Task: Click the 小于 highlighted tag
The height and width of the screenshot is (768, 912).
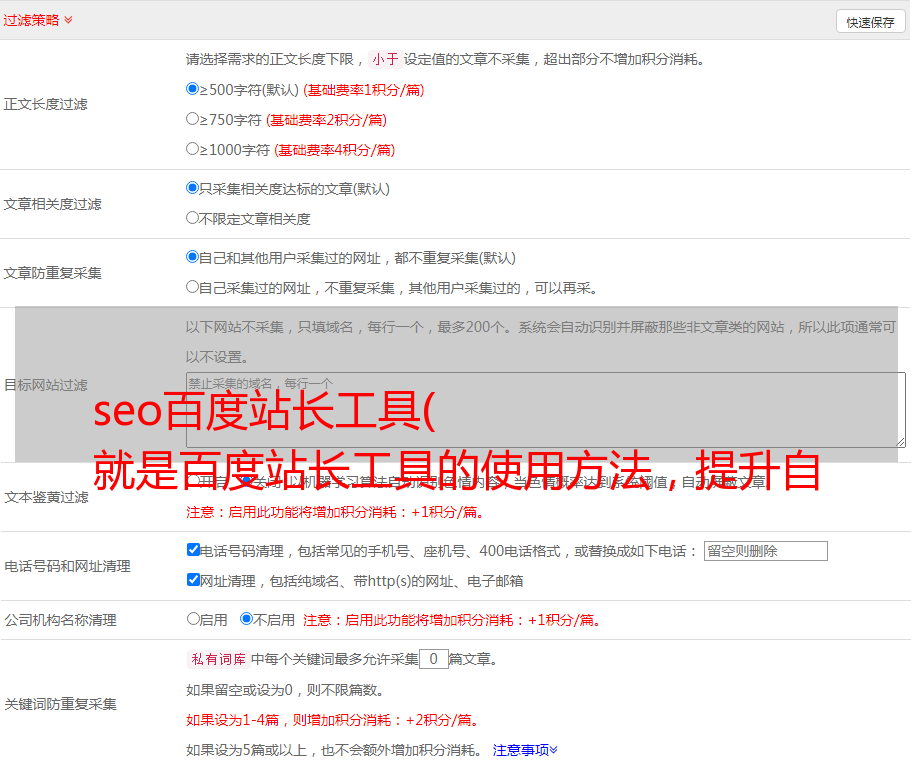Action: point(385,59)
